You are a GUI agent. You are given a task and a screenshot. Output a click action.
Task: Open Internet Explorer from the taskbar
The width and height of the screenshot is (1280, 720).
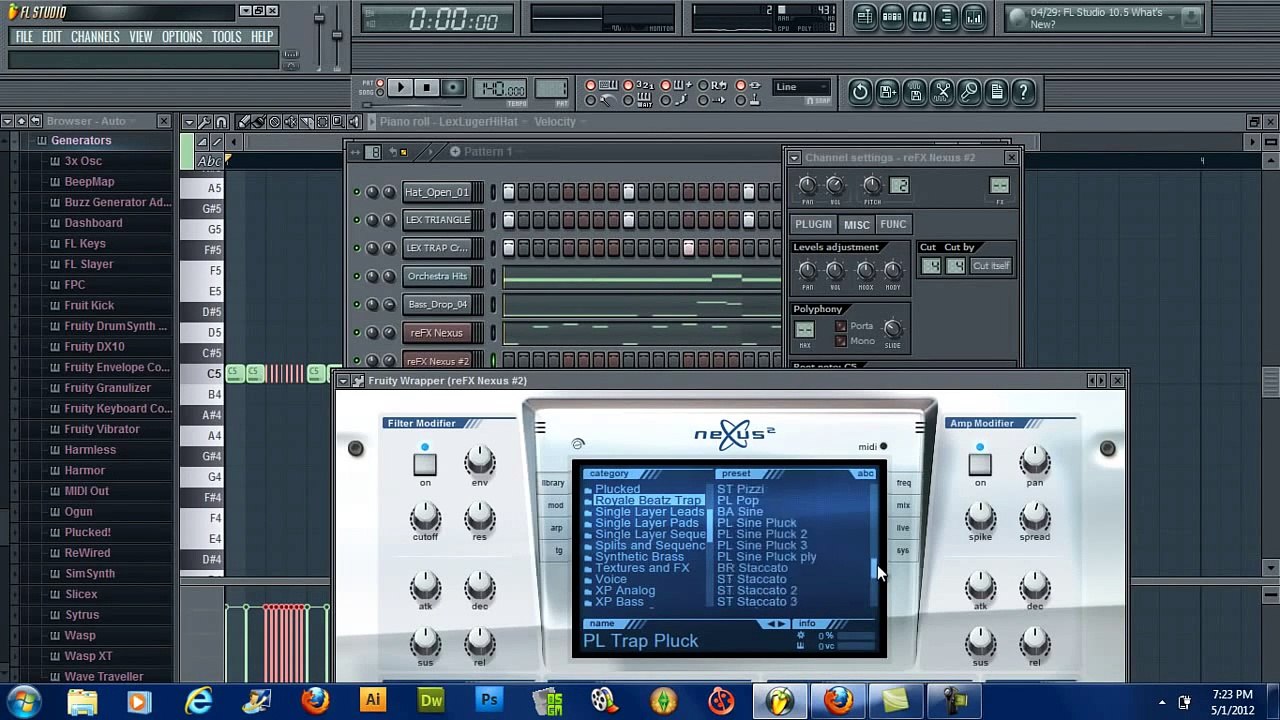199,701
